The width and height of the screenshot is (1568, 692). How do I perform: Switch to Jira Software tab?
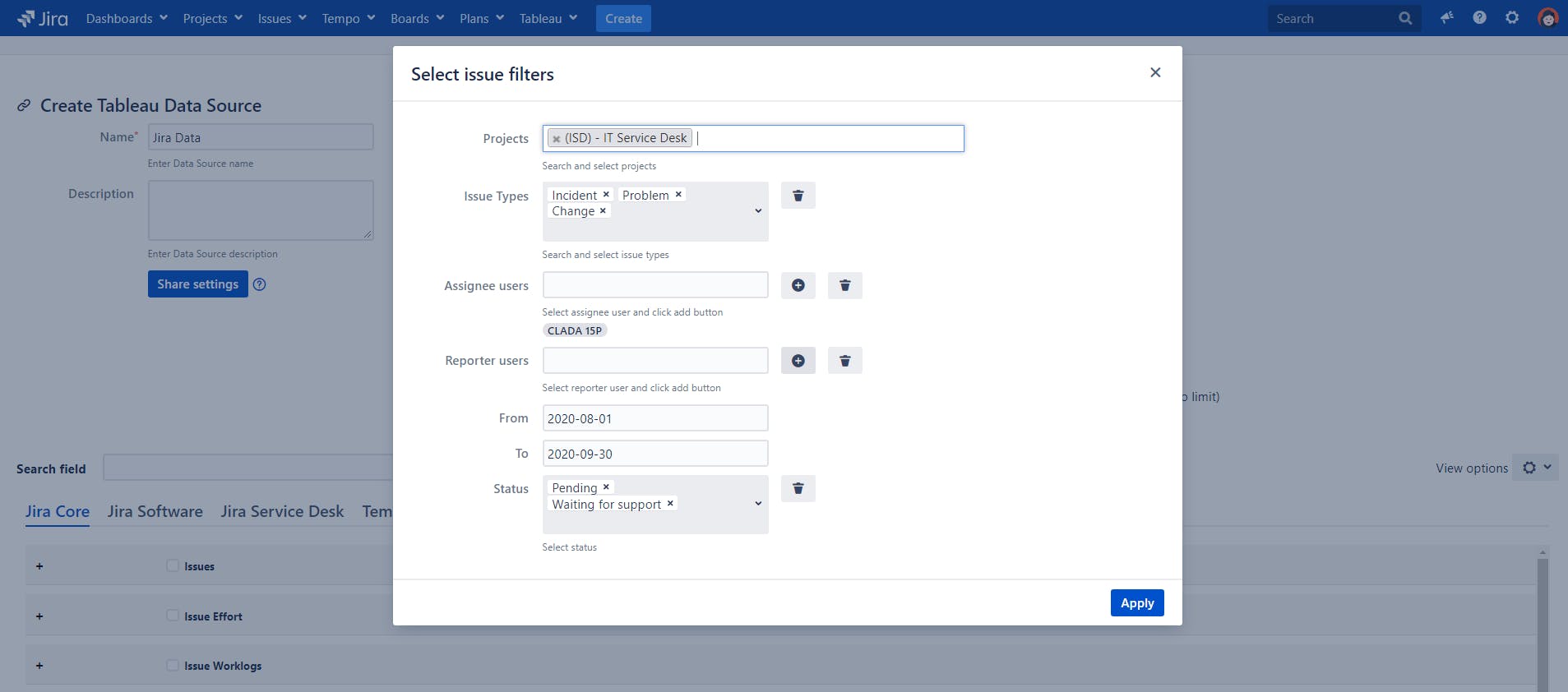(155, 511)
